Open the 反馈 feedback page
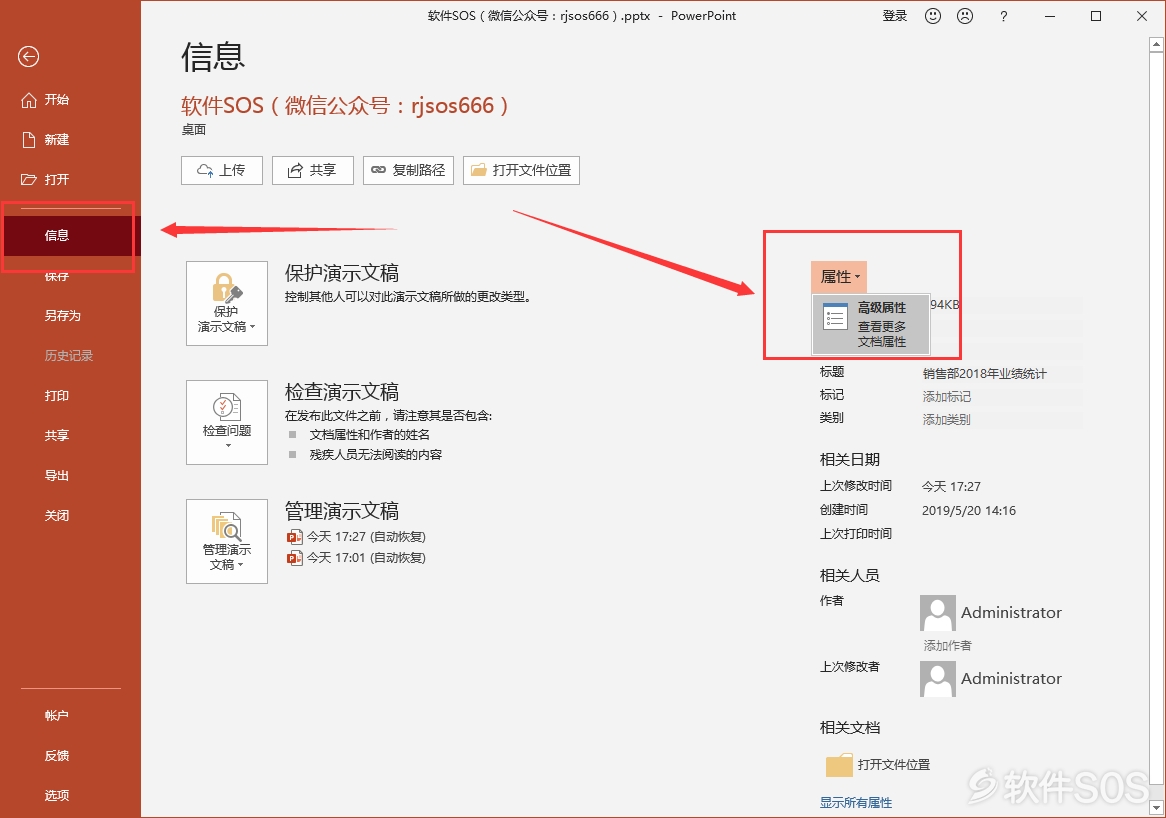The height and width of the screenshot is (818, 1166). point(57,756)
